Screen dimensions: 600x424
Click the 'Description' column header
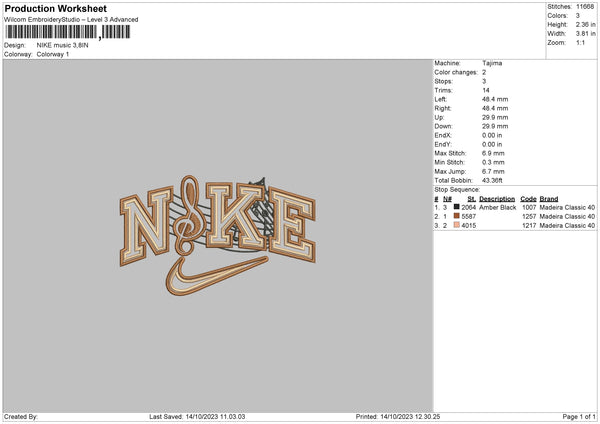click(497, 199)
